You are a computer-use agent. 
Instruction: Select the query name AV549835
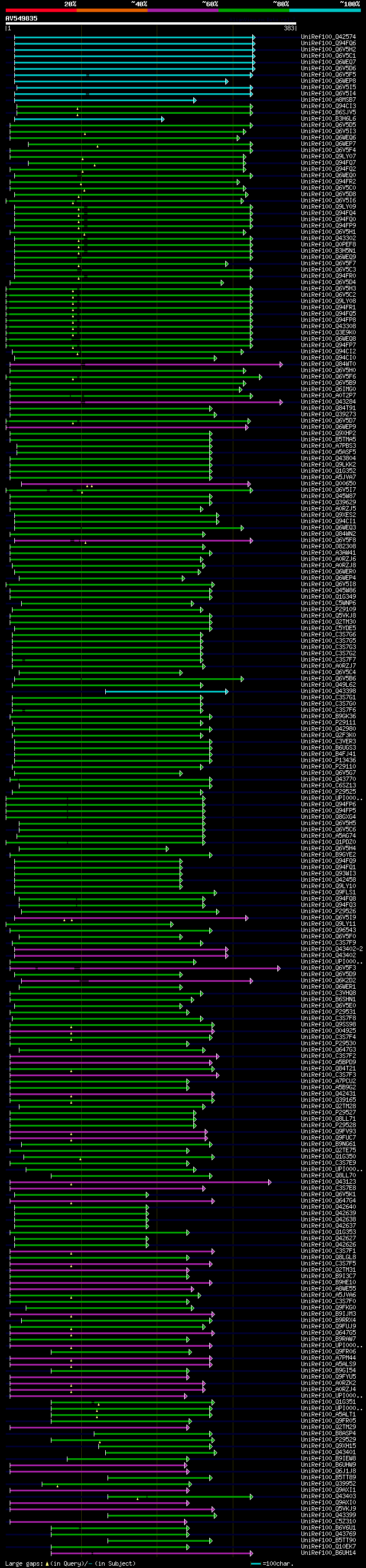pos(21,19)
